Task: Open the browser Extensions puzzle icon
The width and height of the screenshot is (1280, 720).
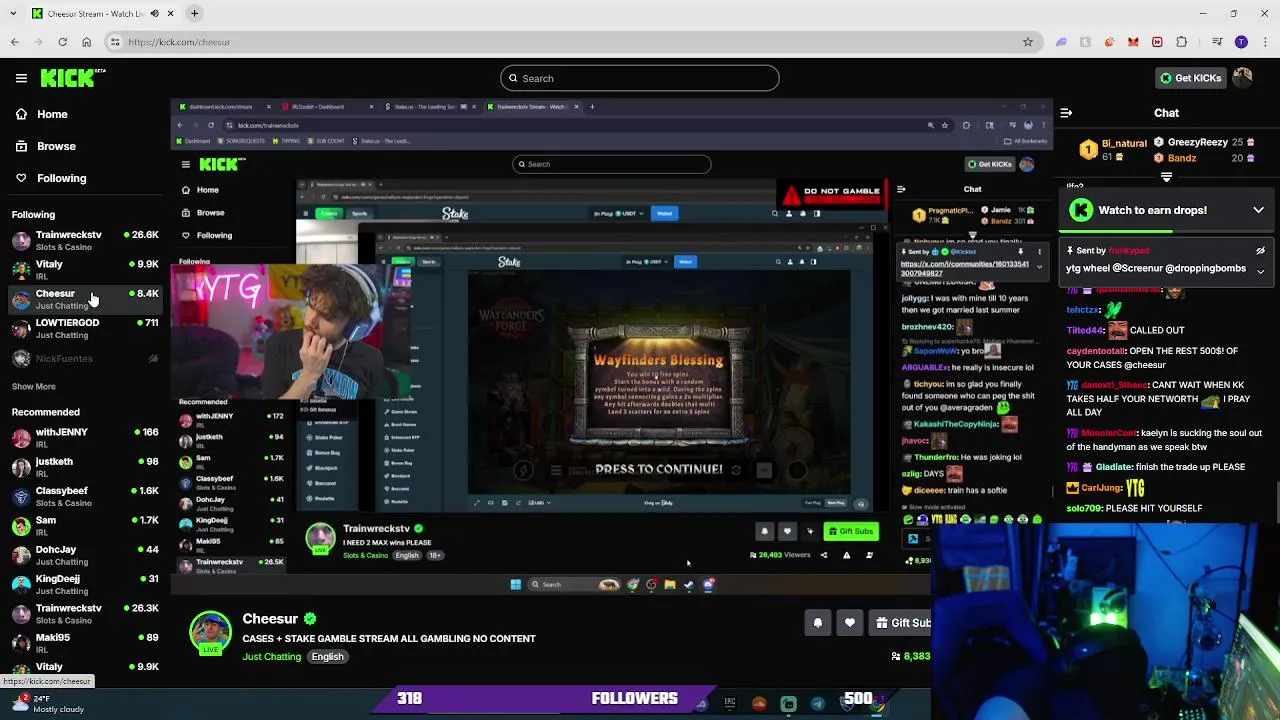Action: click(1181, 42)
